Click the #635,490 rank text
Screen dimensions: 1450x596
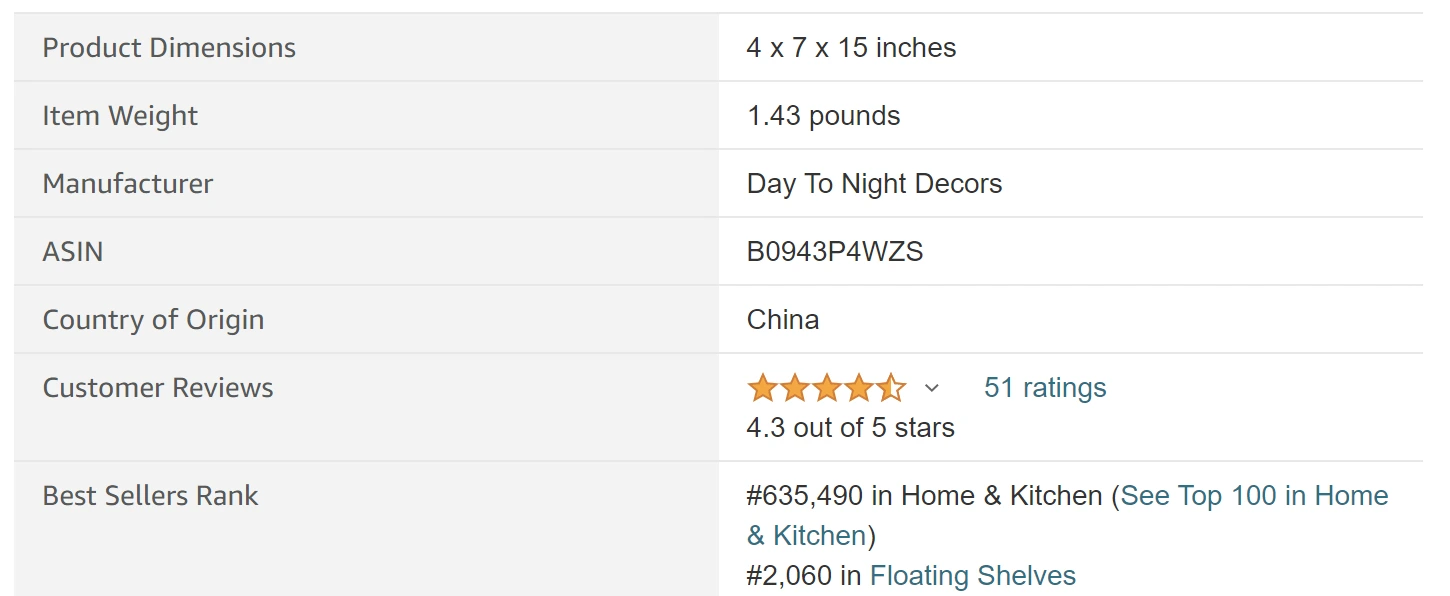click(x=805, y=496)
